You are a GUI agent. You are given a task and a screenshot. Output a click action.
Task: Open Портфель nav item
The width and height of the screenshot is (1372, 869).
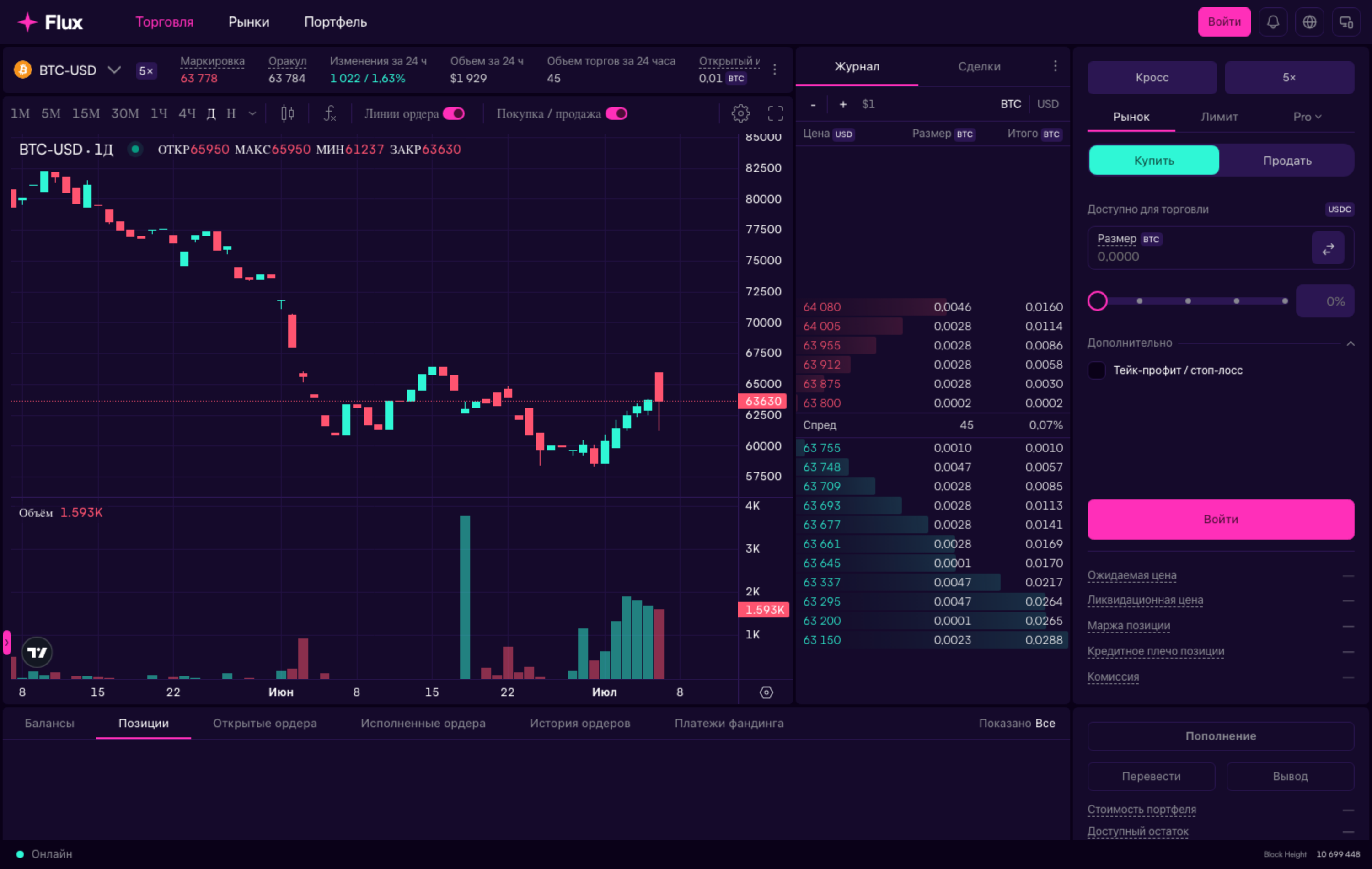335,22
